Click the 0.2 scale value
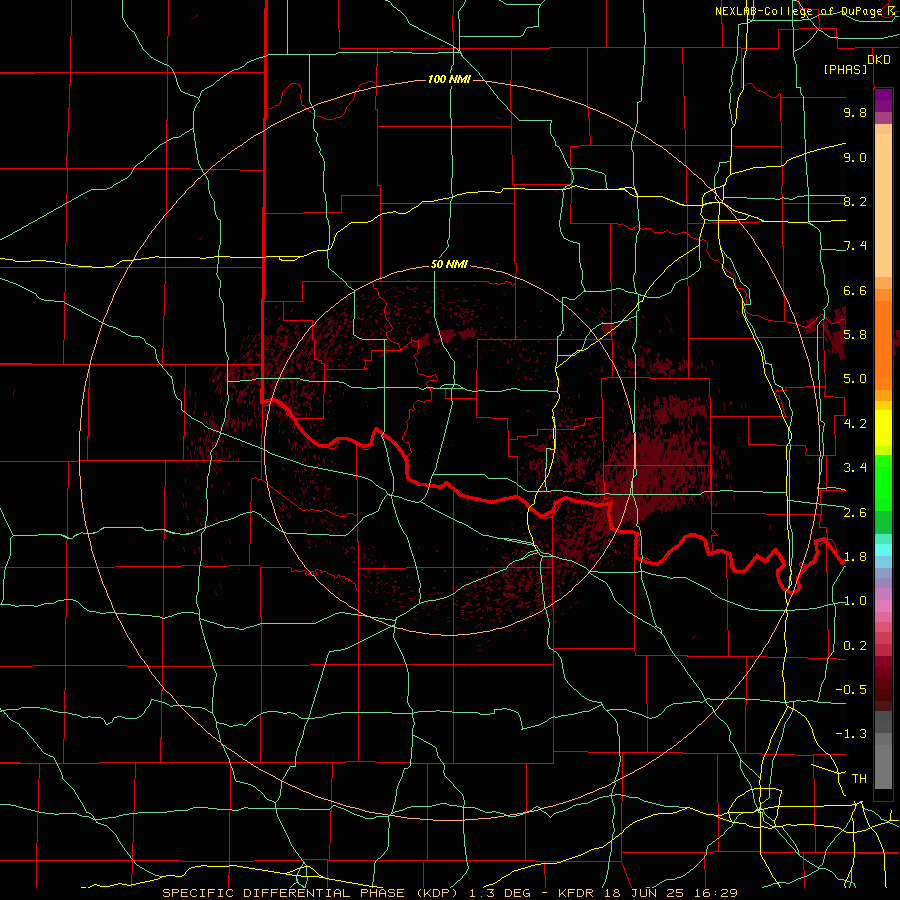This screenshot has width=900, height=900. coord(855,646)
